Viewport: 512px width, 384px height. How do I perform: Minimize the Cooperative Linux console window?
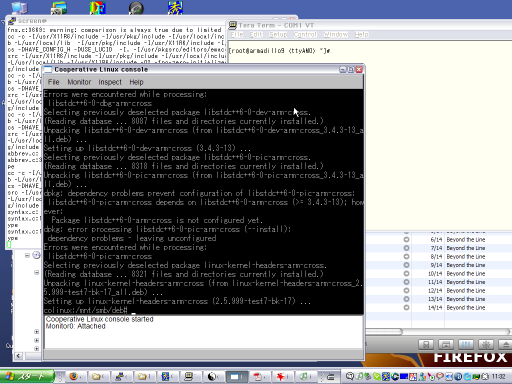[343, 69]
